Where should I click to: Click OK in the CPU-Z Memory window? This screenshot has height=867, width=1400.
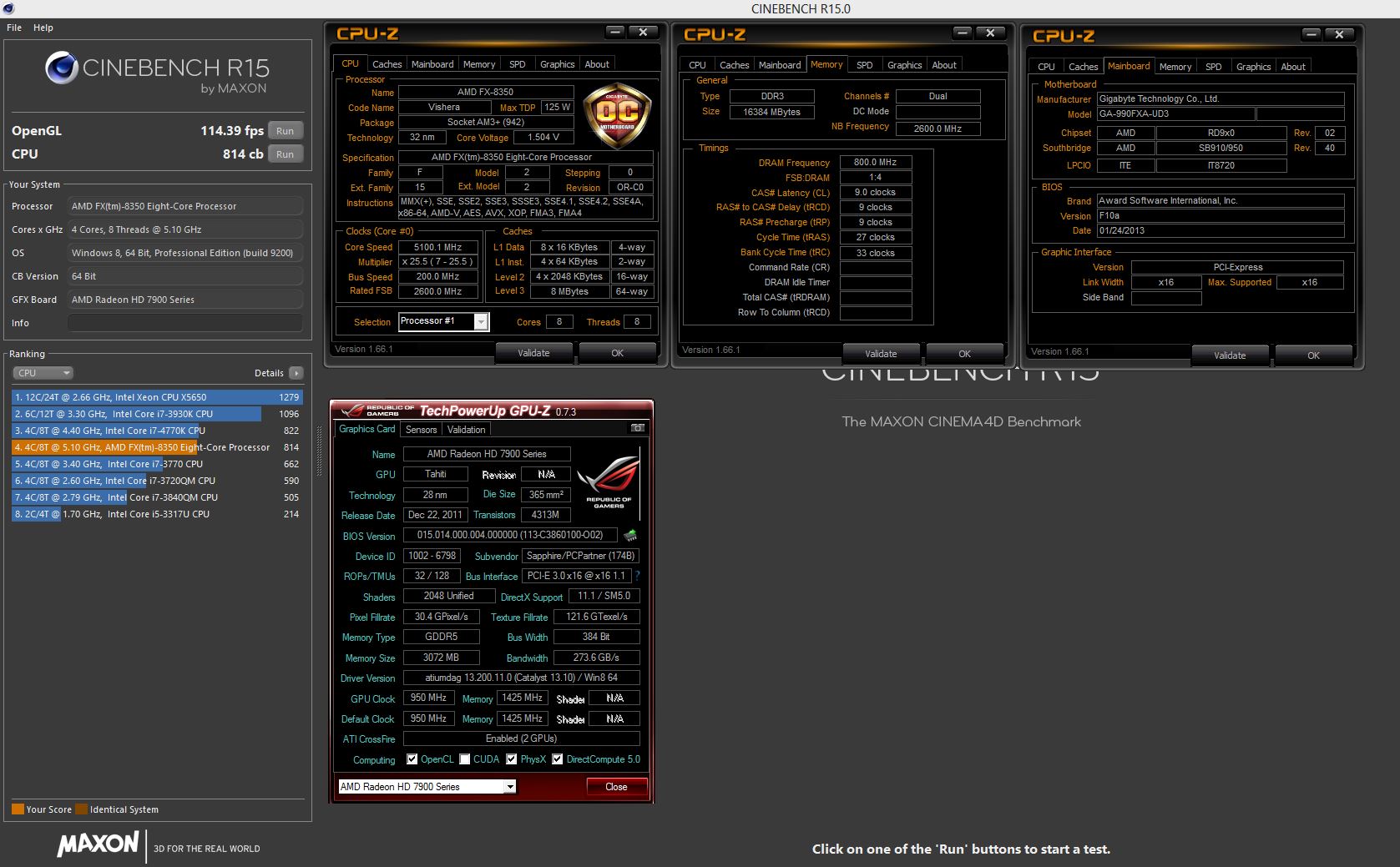coord(964,354)
